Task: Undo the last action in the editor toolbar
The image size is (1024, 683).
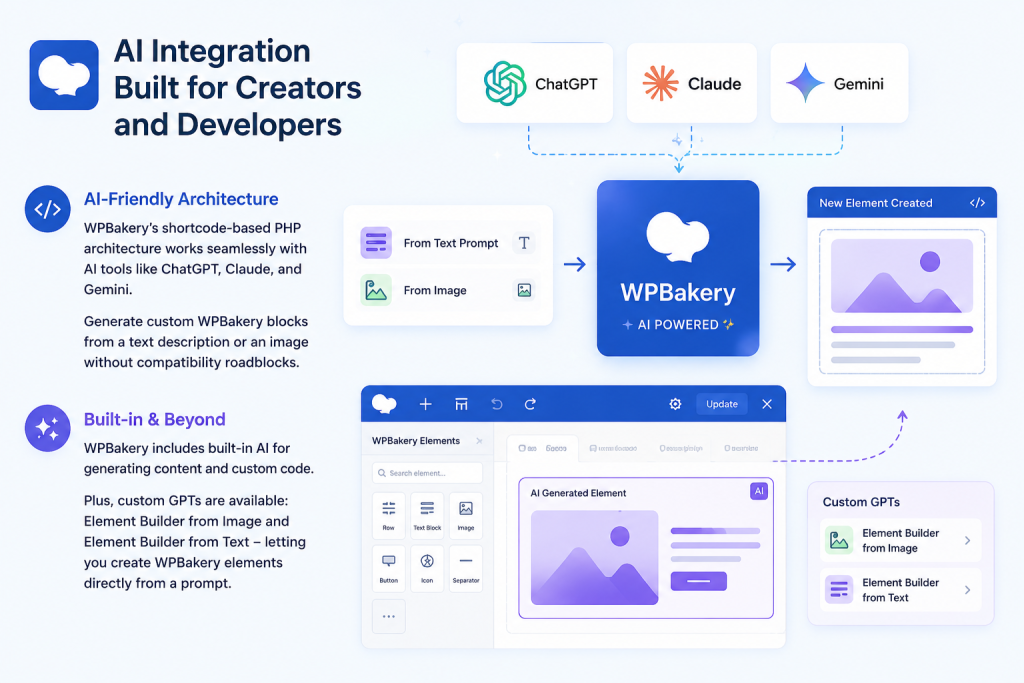Action: [x=497, y=404]
